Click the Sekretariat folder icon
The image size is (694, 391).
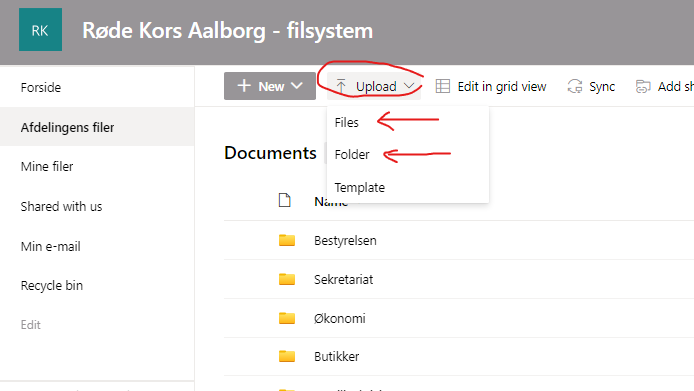287,279
